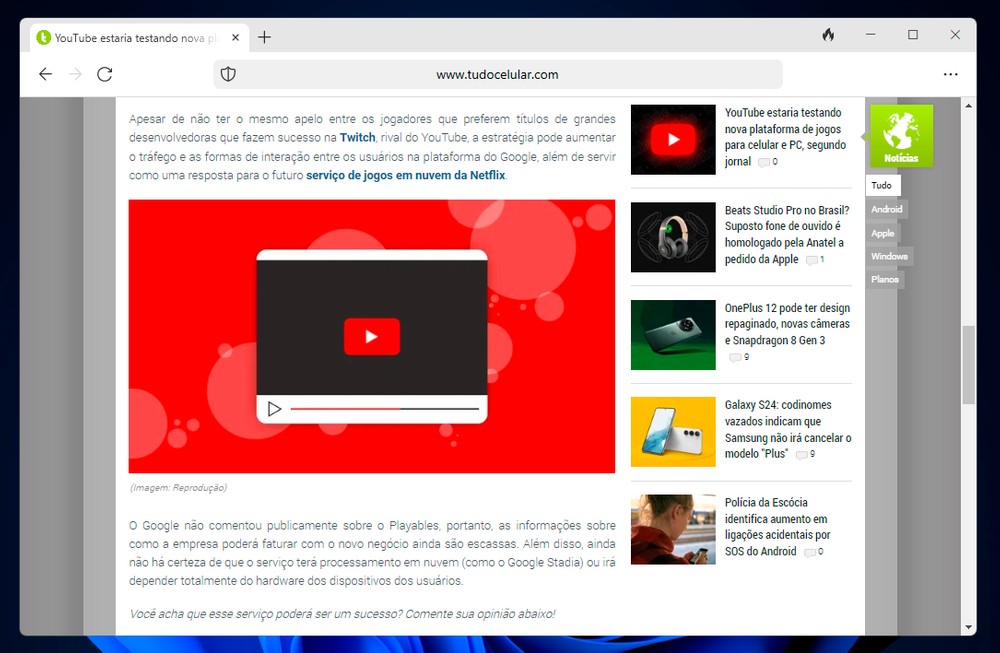Click the shield icon in the address bar
Viewport: 1000px width, 653px height.
[228, 74]
